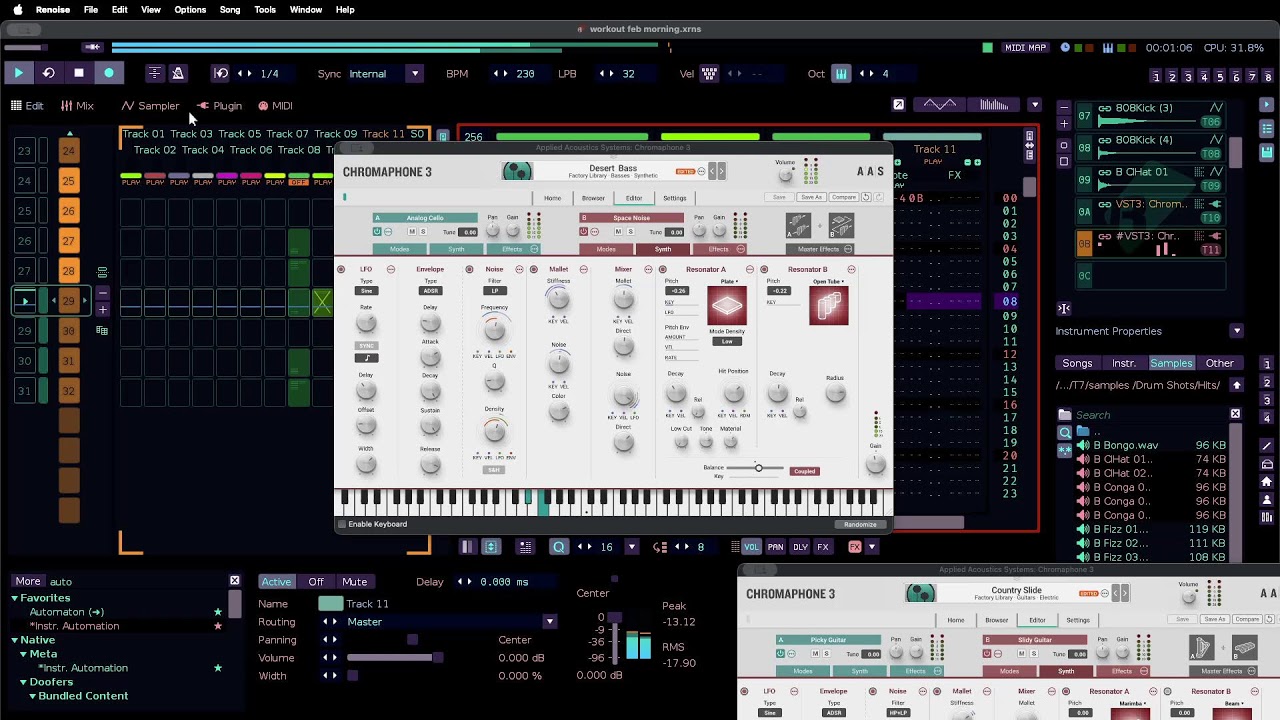Toggle power for layer A Analog Cello
The image size is (1280, 720).
click(377, 232)
